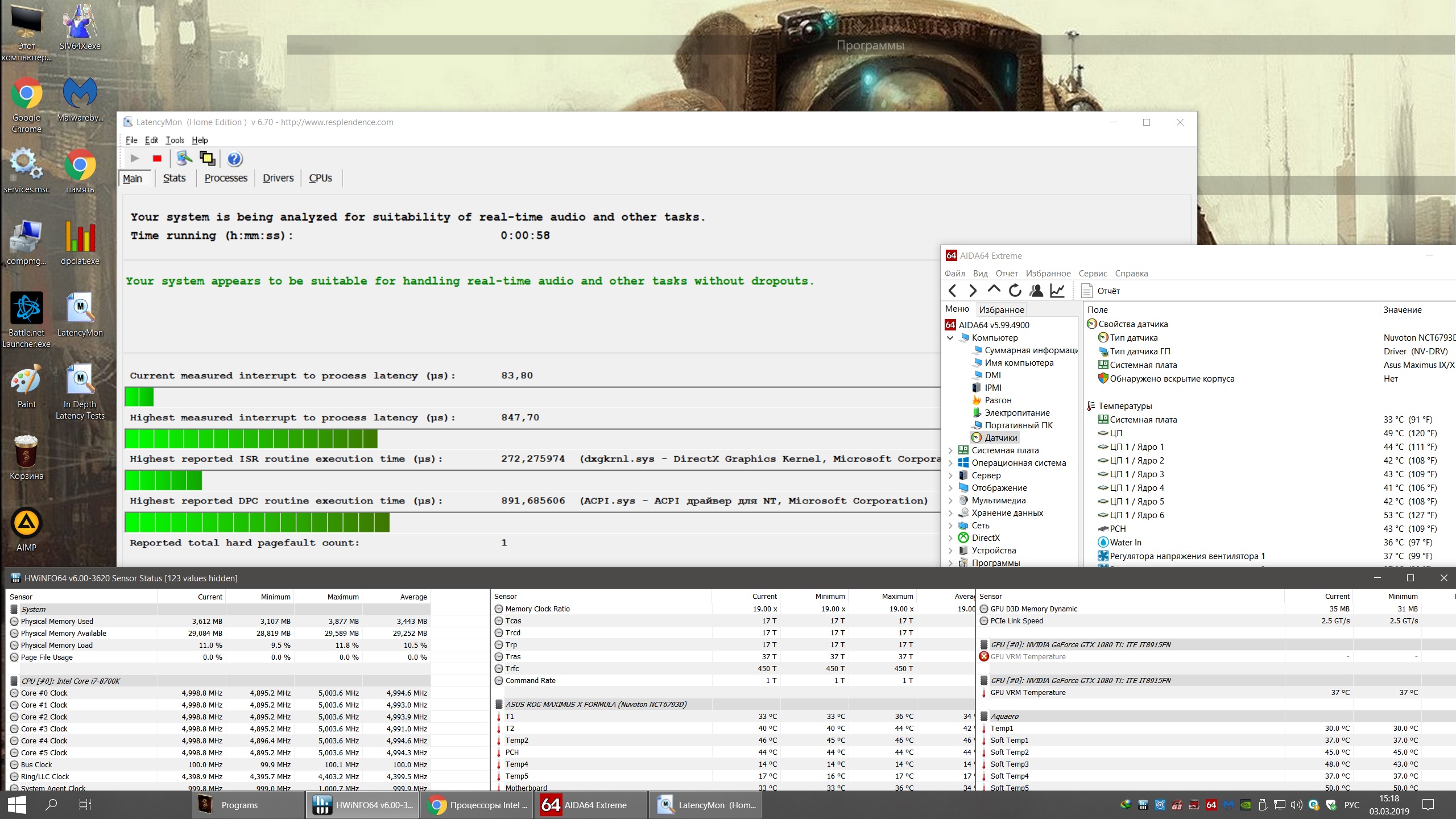This screenshot has width=1456, height=819.
Task: Open LatencyMon help question mark icon
Action: point(234,159)
